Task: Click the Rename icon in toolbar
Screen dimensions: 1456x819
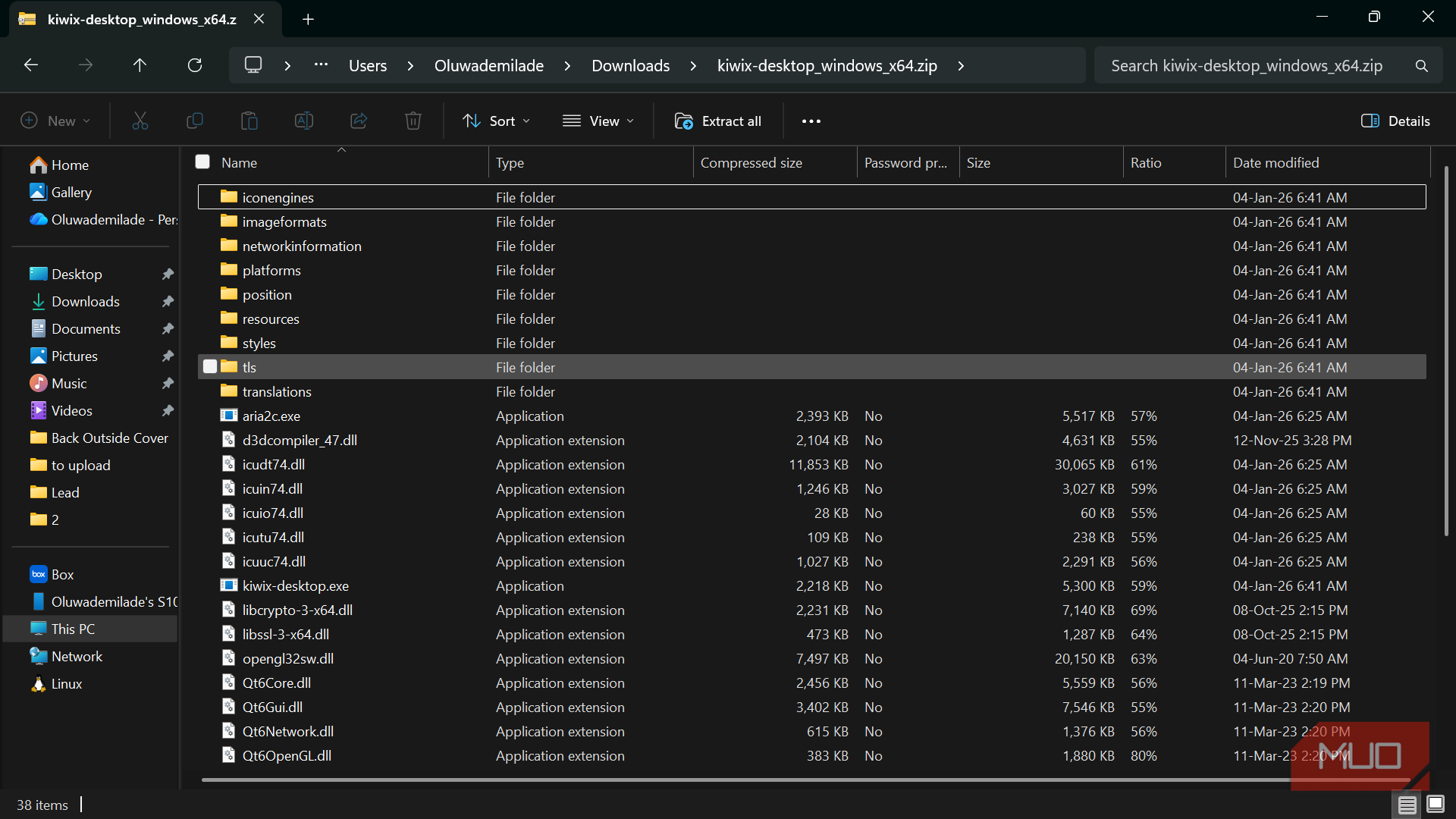Action: pos(304,121)
